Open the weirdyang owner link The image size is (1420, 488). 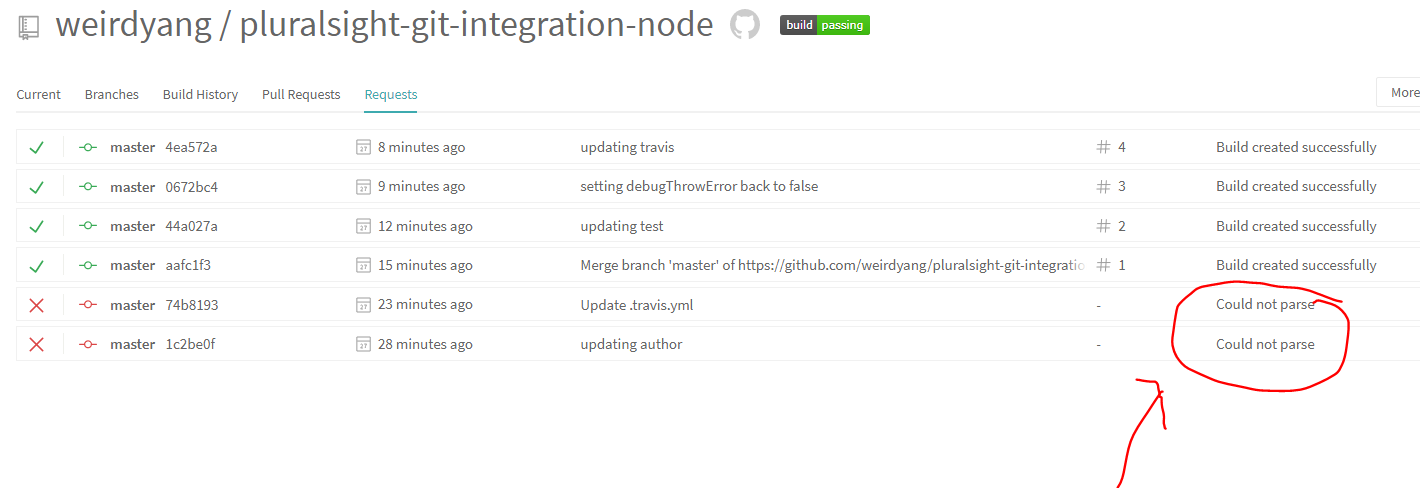click(x=133, y=24)
